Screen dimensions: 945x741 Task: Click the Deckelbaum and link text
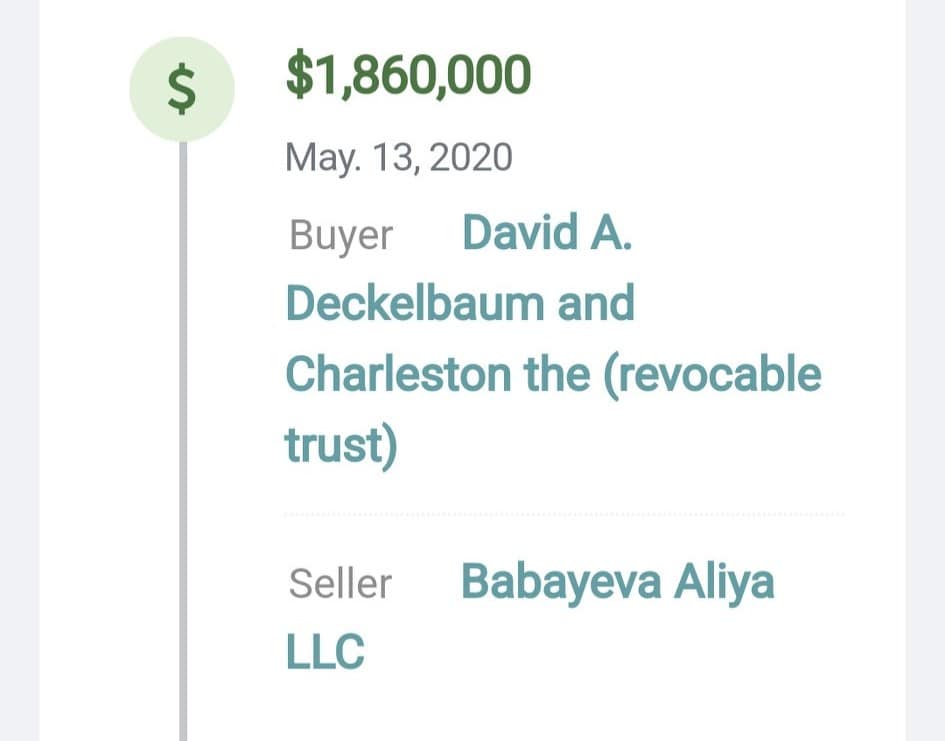click(460, 303)
